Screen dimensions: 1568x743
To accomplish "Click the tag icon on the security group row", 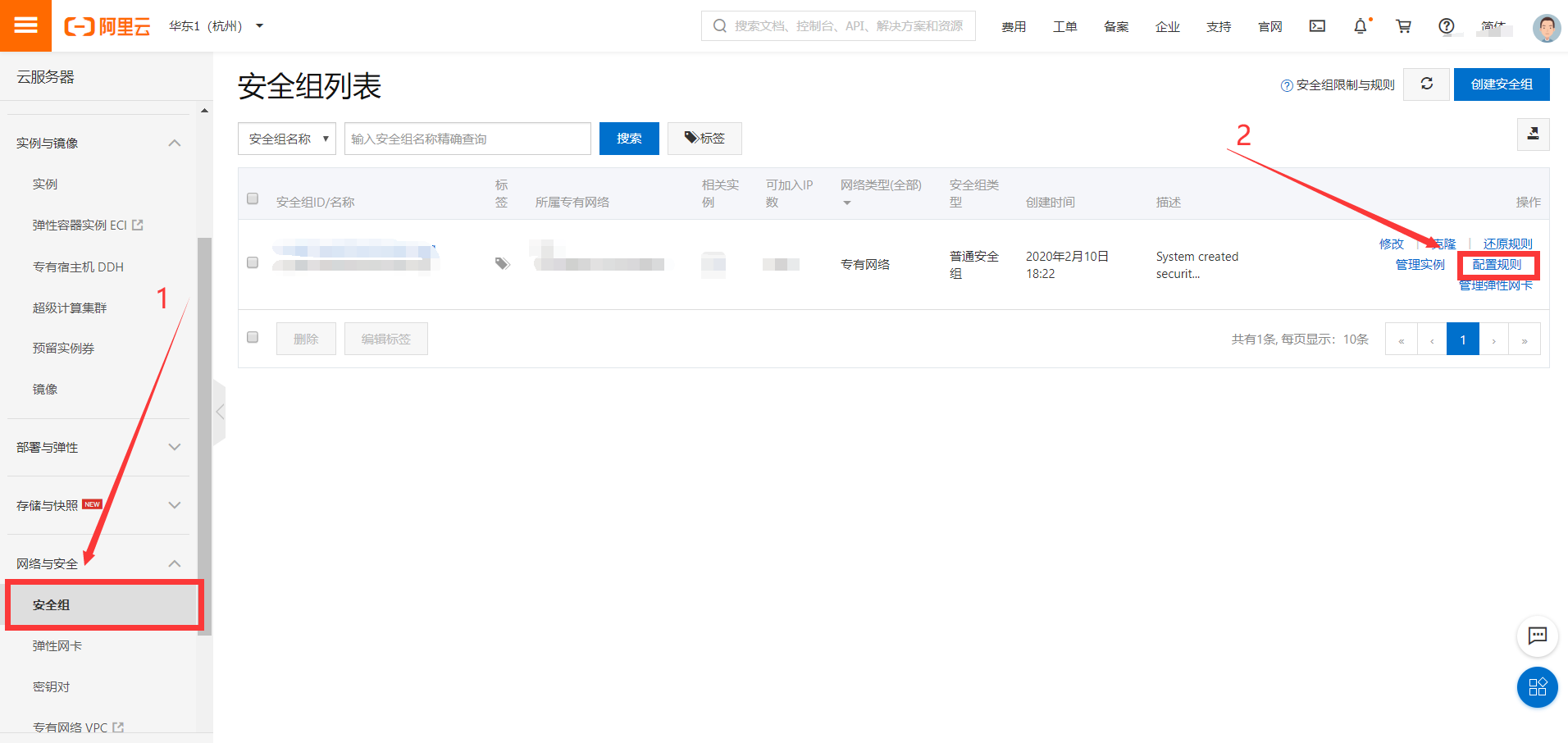I will tap(502, 264).
